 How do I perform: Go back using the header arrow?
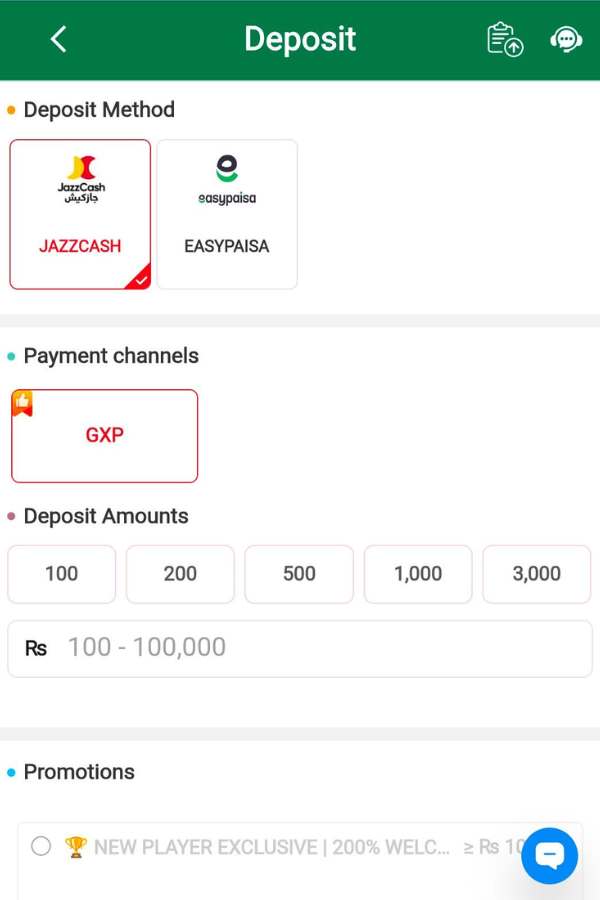click(x=59, y=39)
